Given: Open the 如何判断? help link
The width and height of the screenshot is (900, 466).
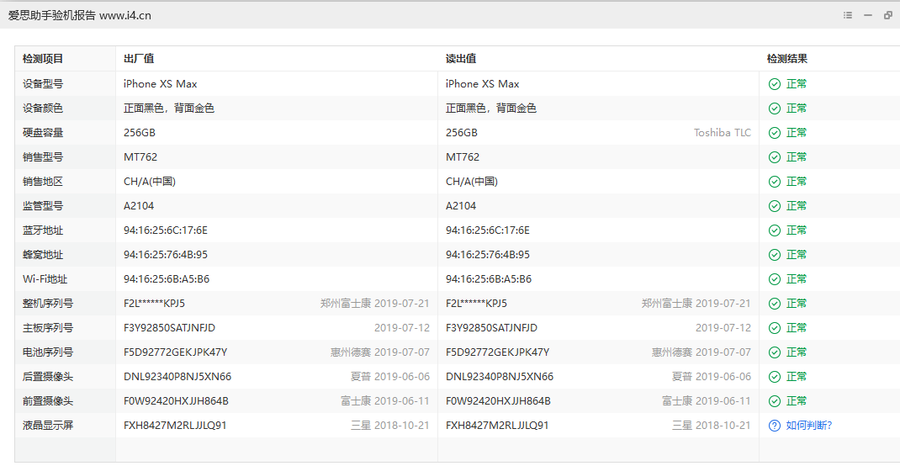Looking at the screenshot, I should tap(808, 425).
